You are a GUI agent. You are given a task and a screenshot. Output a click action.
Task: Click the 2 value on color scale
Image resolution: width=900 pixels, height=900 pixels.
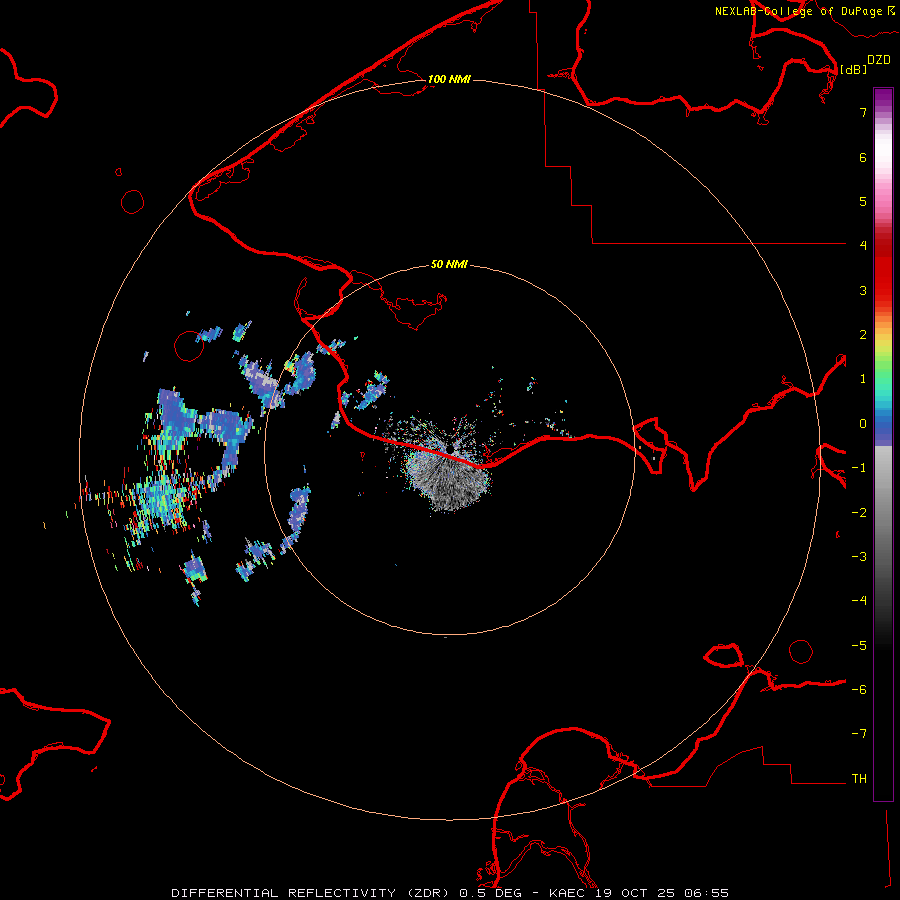863,335
